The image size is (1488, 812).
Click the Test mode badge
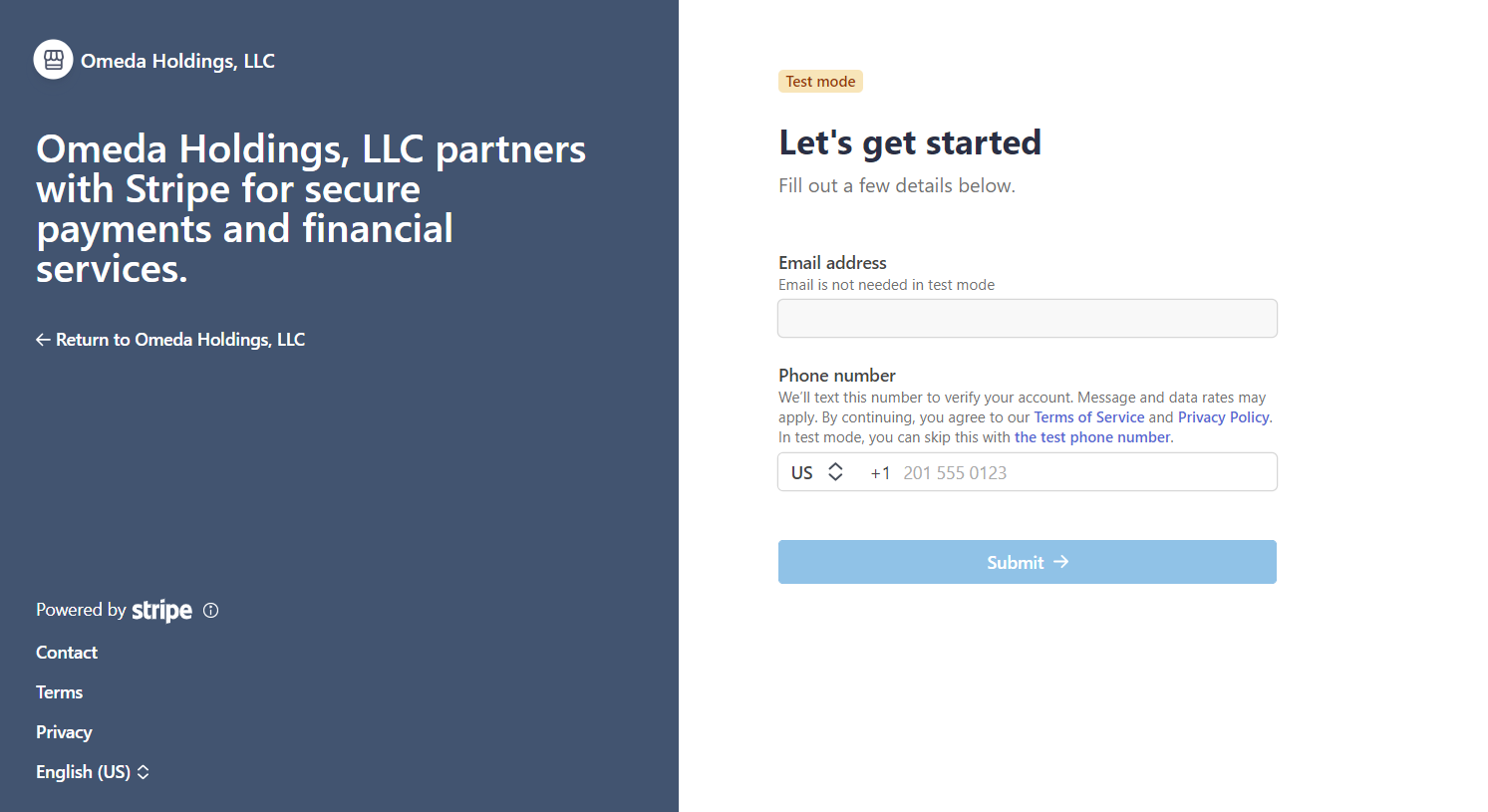(x=820, y=82)
